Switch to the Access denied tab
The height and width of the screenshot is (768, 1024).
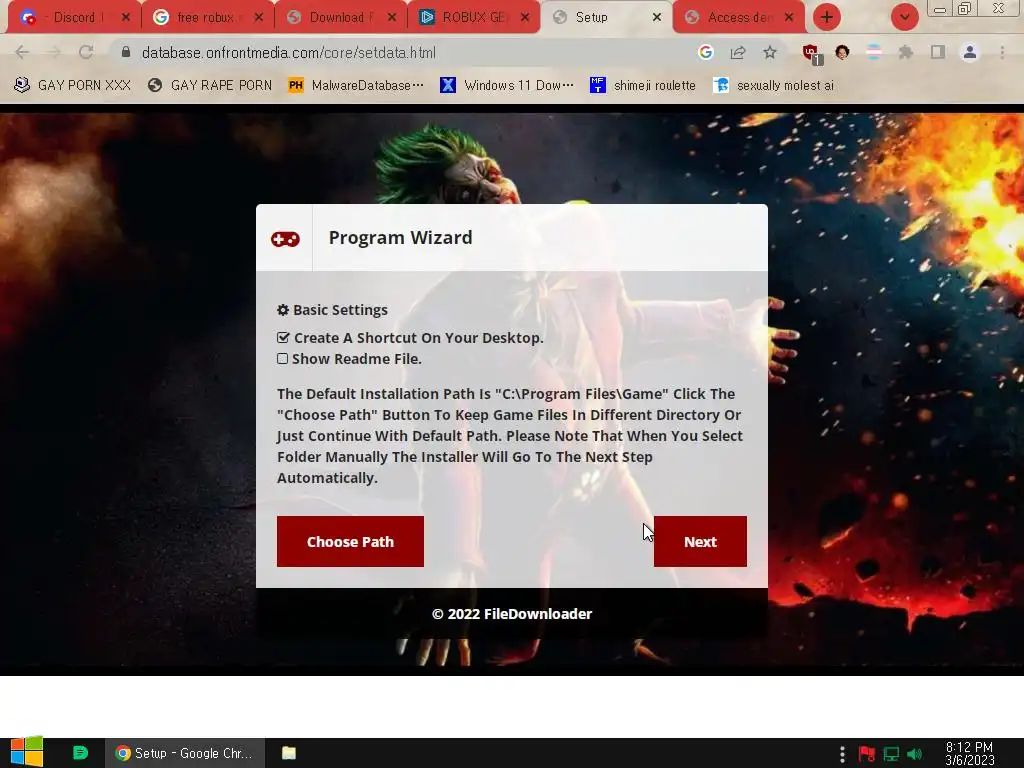738,18
